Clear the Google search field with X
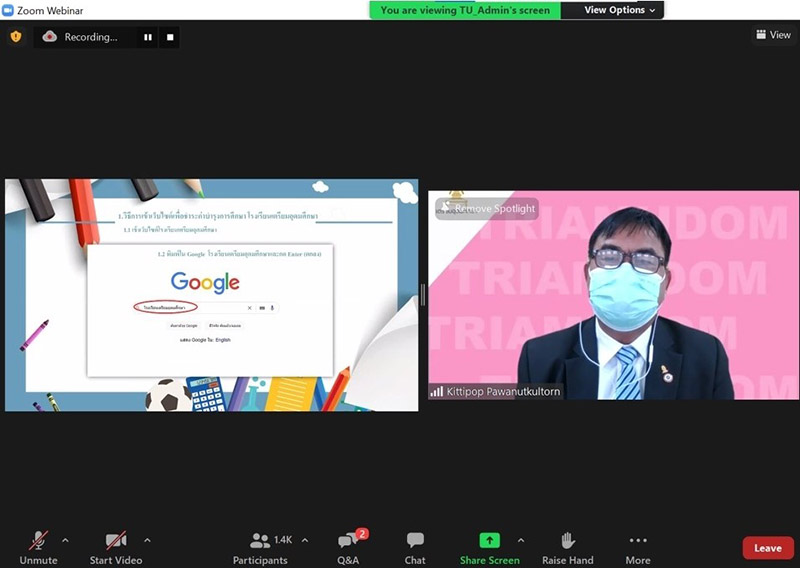The width and height of the screenshot is (800, 568). coord(249,308)
